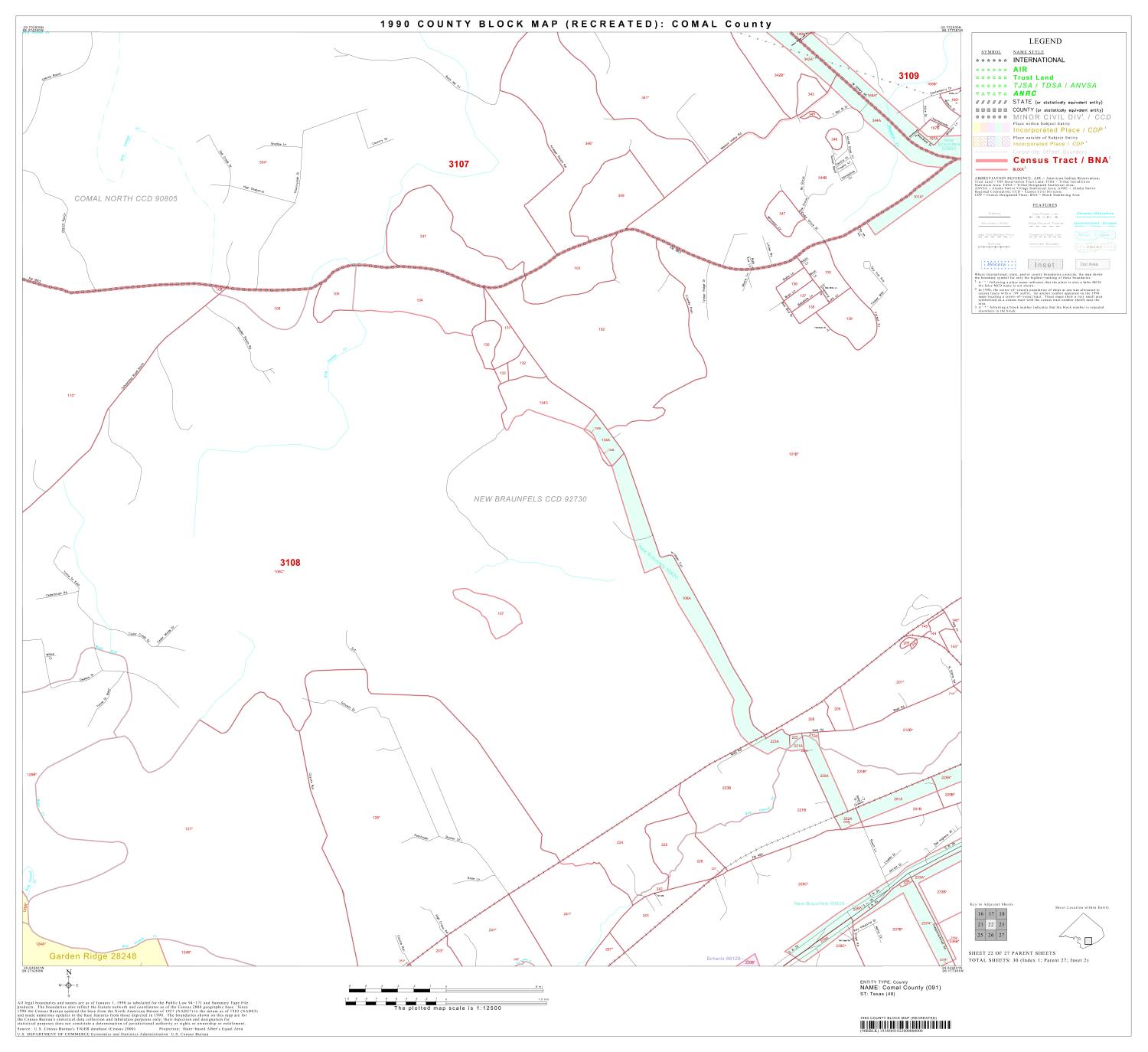Click the INTERNATIONAL boundary symbol in the legend
The height and width of the screenshot is (1052, 1148).
click(990, 60)
